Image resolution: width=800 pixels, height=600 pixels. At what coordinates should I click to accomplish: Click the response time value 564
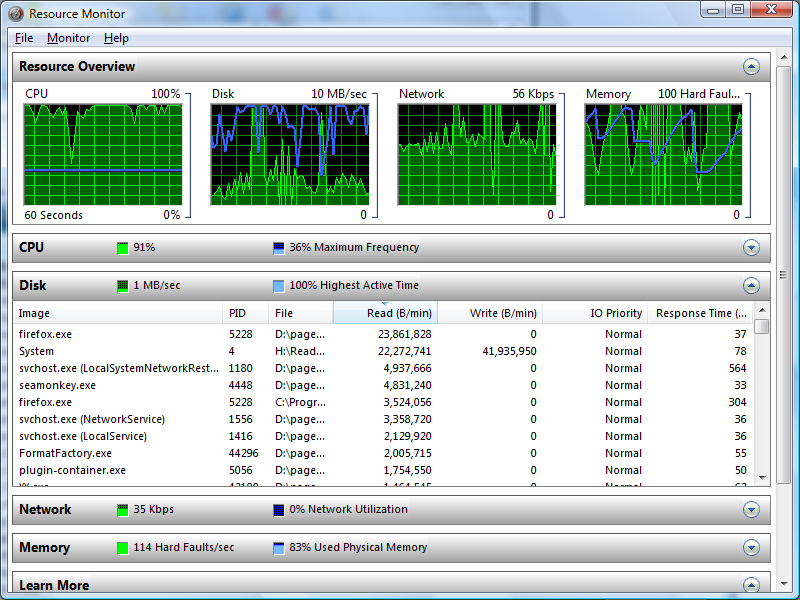point(737,368)
